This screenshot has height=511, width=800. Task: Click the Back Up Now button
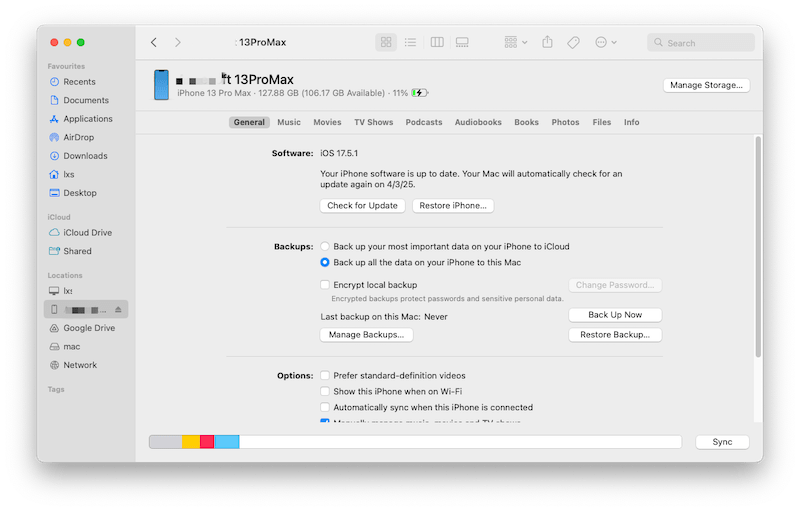[x=615, y=315]
